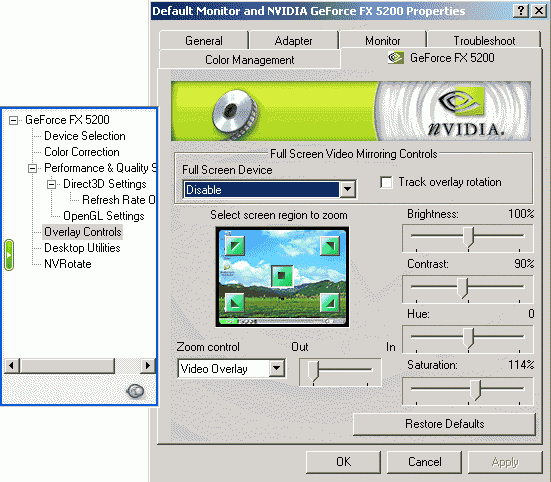Collapse the Direct3D Settings tree node
This screenshot has width=551, height=482.
click(51, 184)
